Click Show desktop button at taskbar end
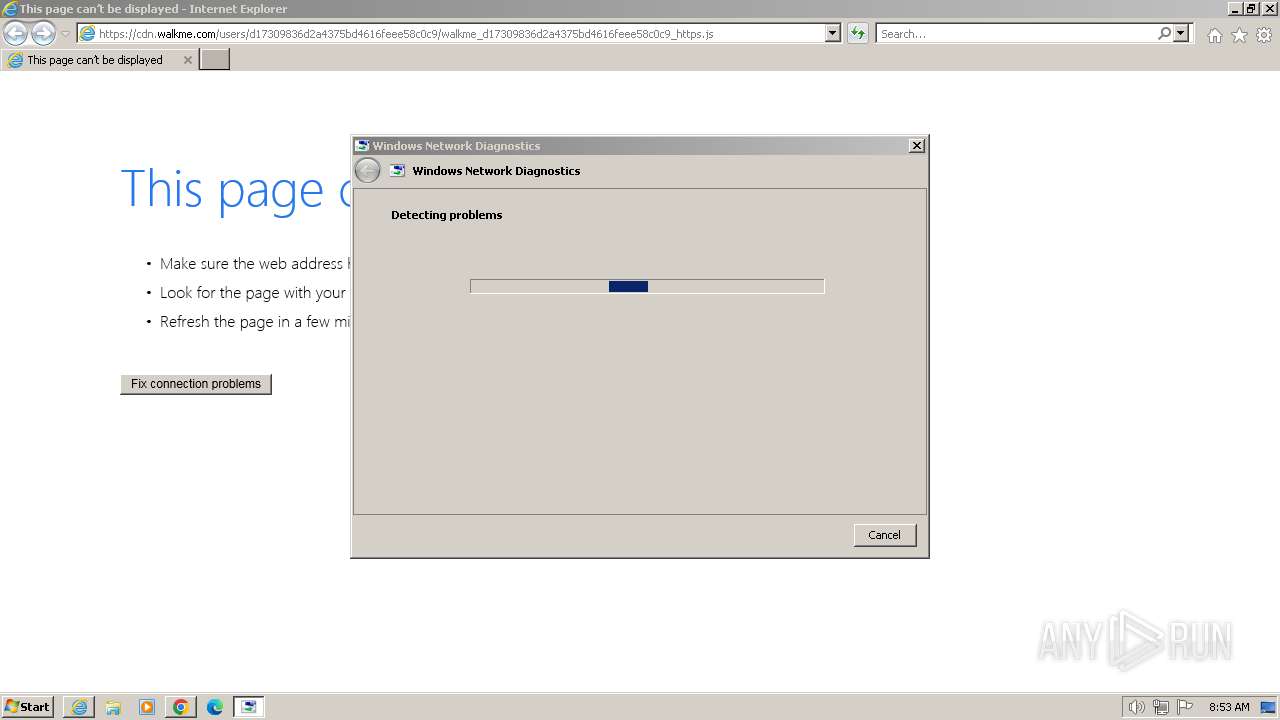The width and height of the screenshot is (1280, 720). 1269,707
